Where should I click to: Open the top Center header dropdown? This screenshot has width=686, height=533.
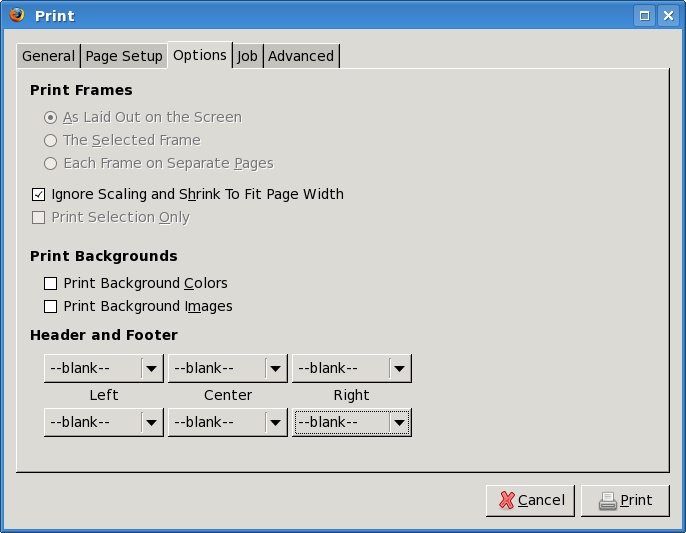(x=227, y=368)
